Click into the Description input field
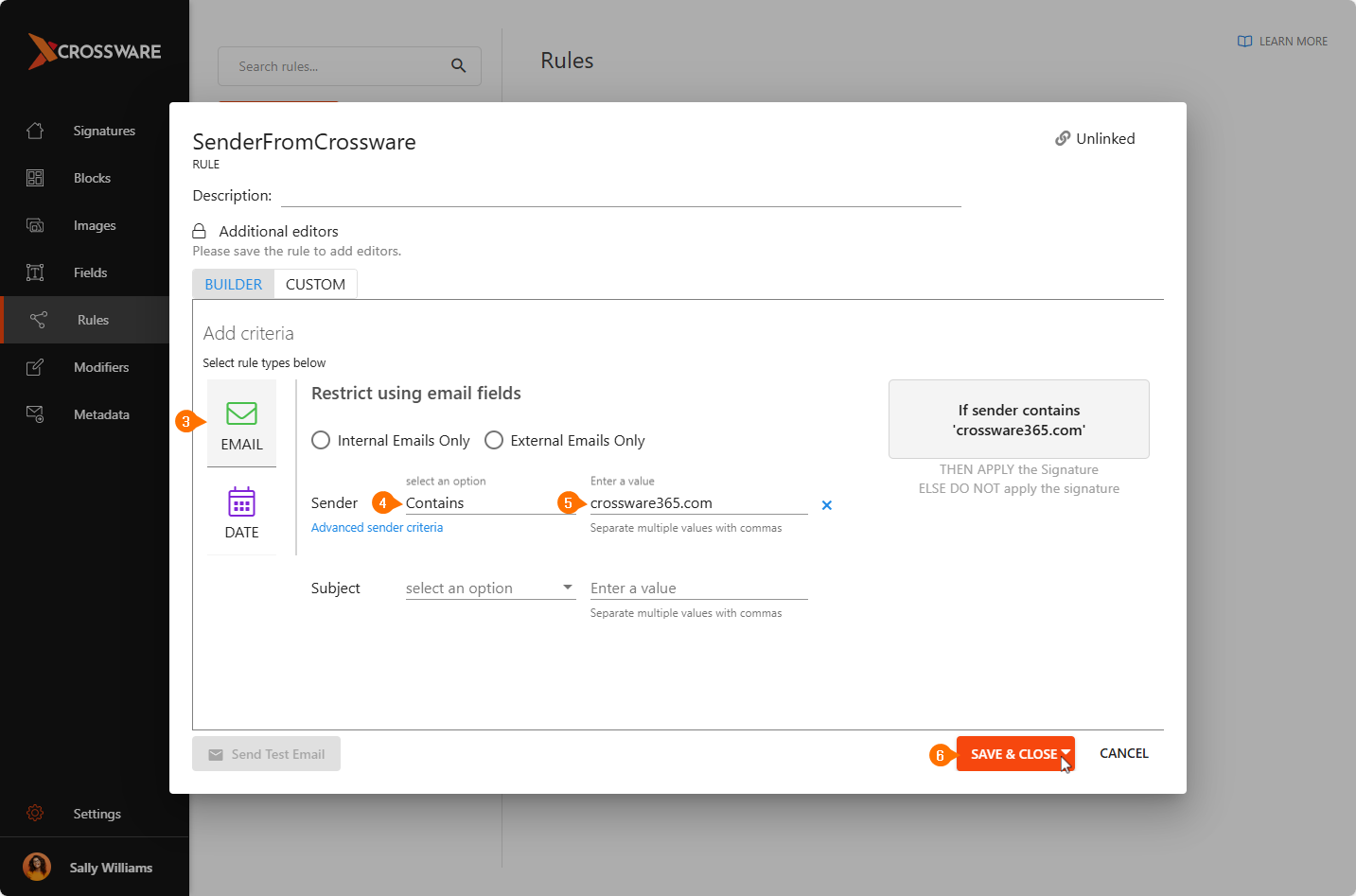Image resolution: width=1356 pixels, height=896 pixels. 620,196
